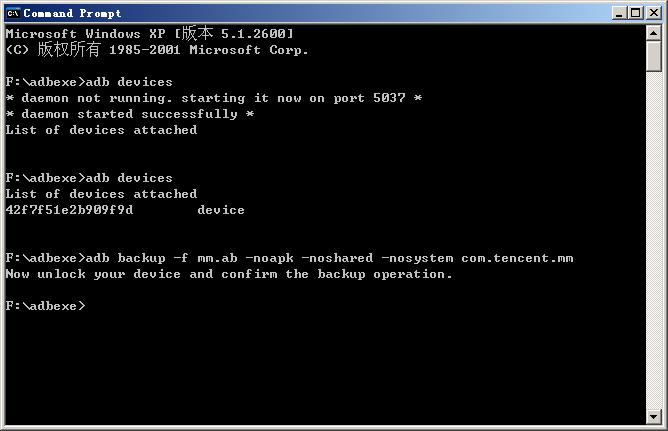The height and width of the screenshot is (431, 668).
Task: Click the empty scrollbar track below the thumb
Action: pyautogui.click(x=653, y=240)
